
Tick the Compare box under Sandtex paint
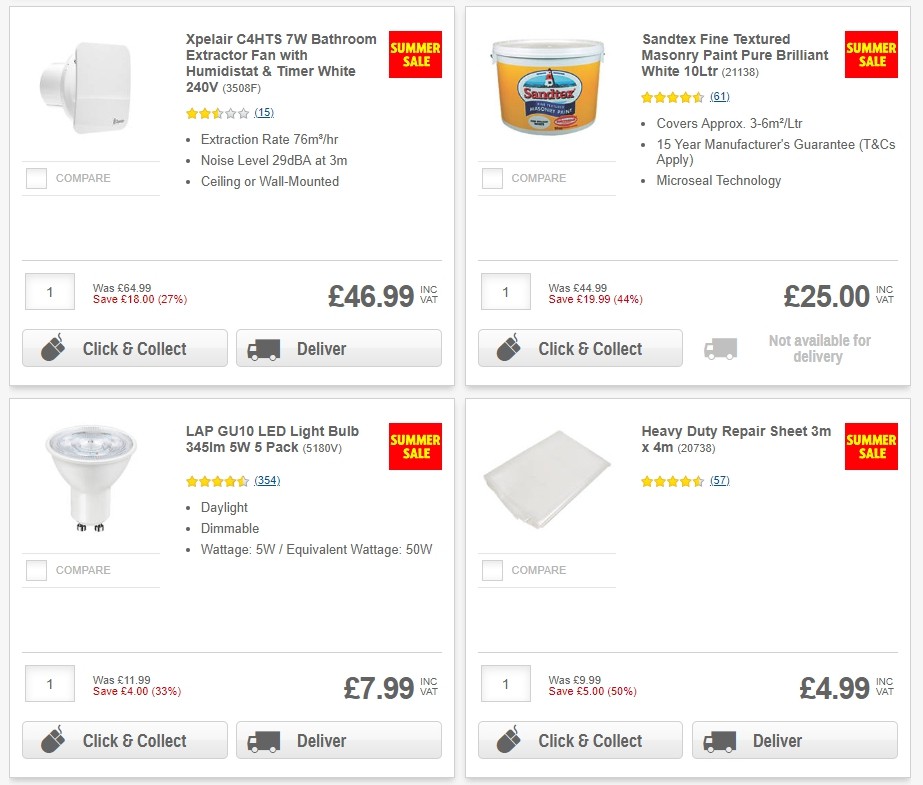coord(492,178)
